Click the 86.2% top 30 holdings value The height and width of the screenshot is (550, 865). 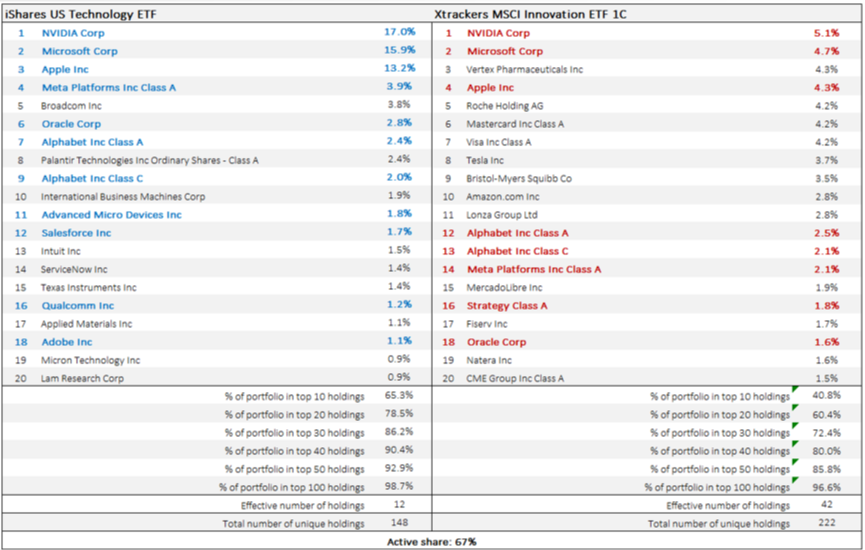399,432
